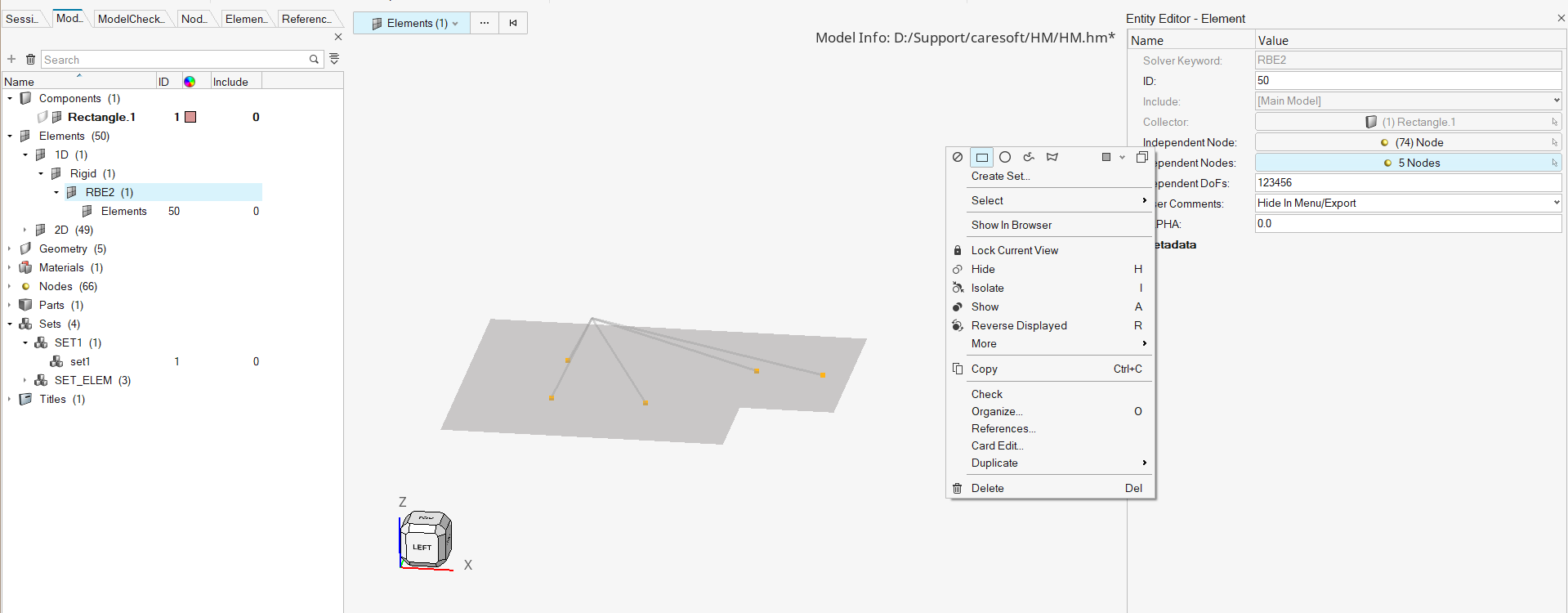Click the Titles folder icon
The image size is (1568, 613).
(x=26, y=399)
